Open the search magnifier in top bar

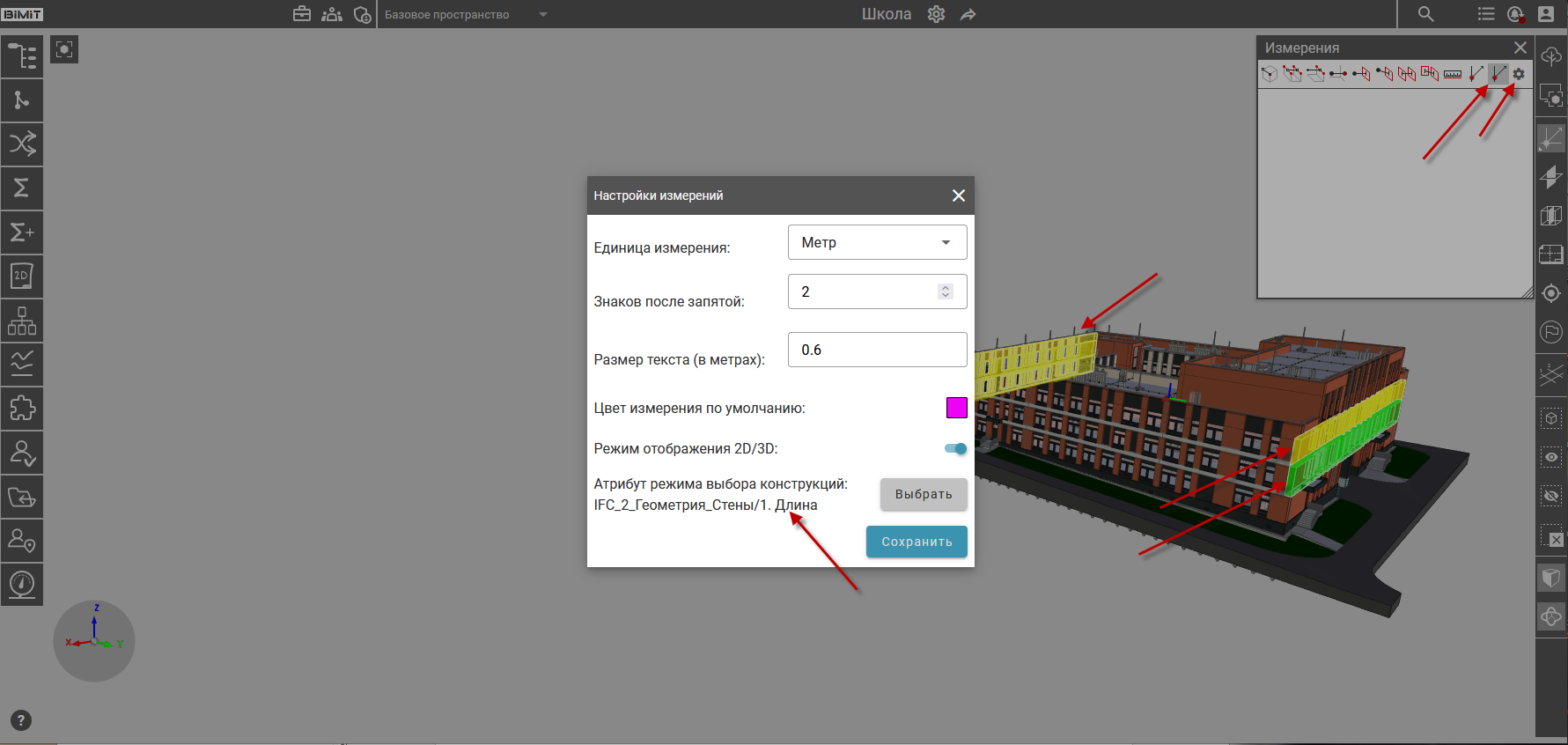point(1425,14)
